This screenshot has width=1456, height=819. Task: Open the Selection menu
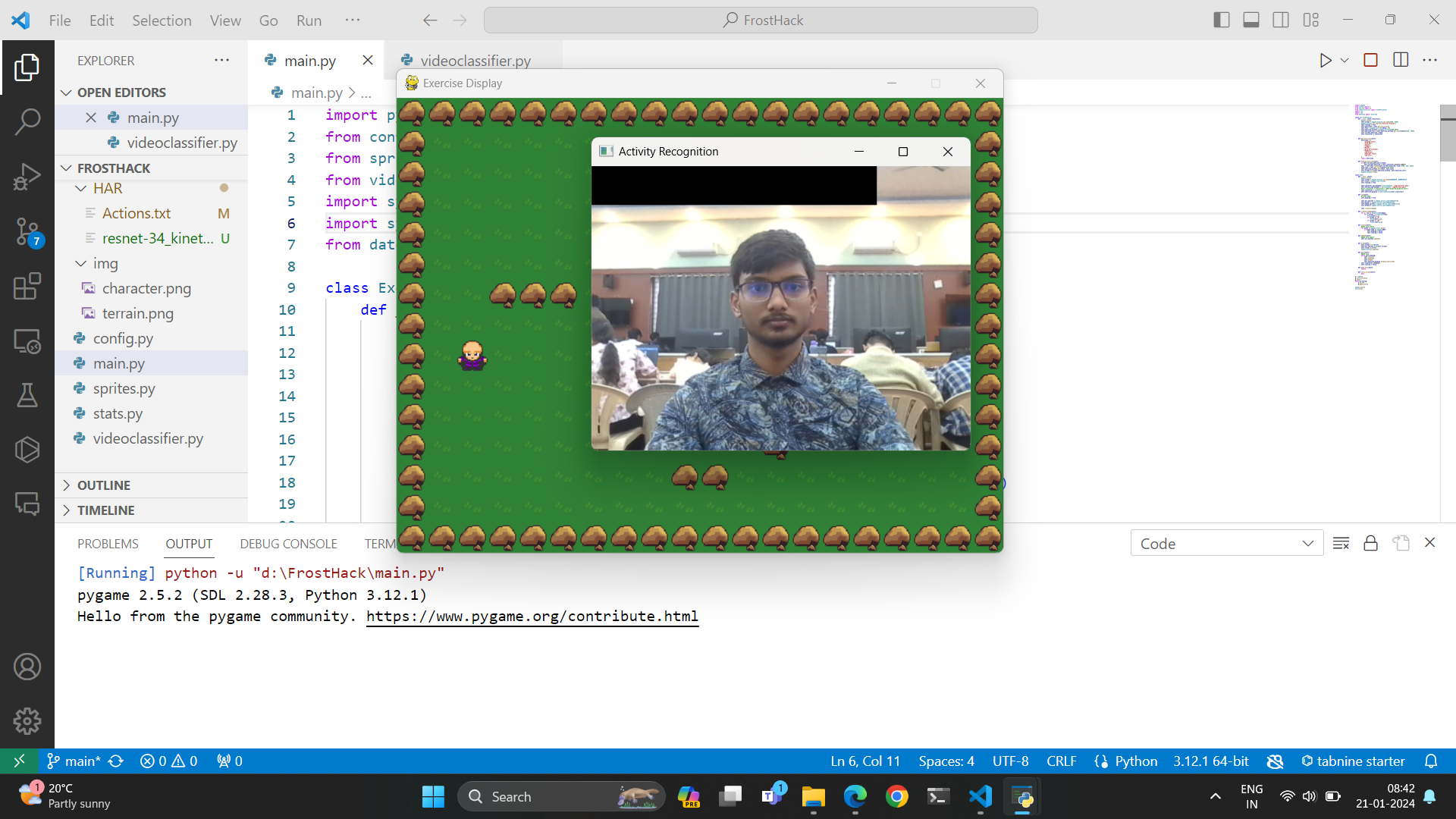[162, 20]
